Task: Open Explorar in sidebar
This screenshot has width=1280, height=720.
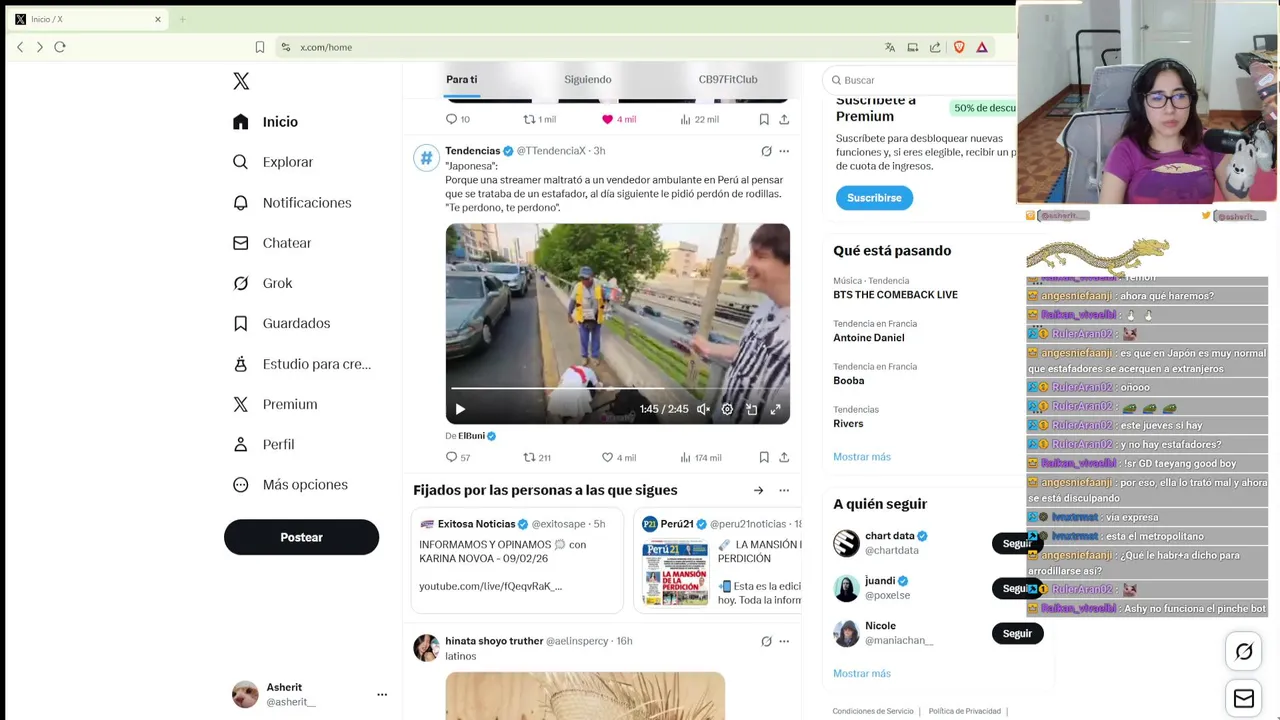Action: coord(273,162)
